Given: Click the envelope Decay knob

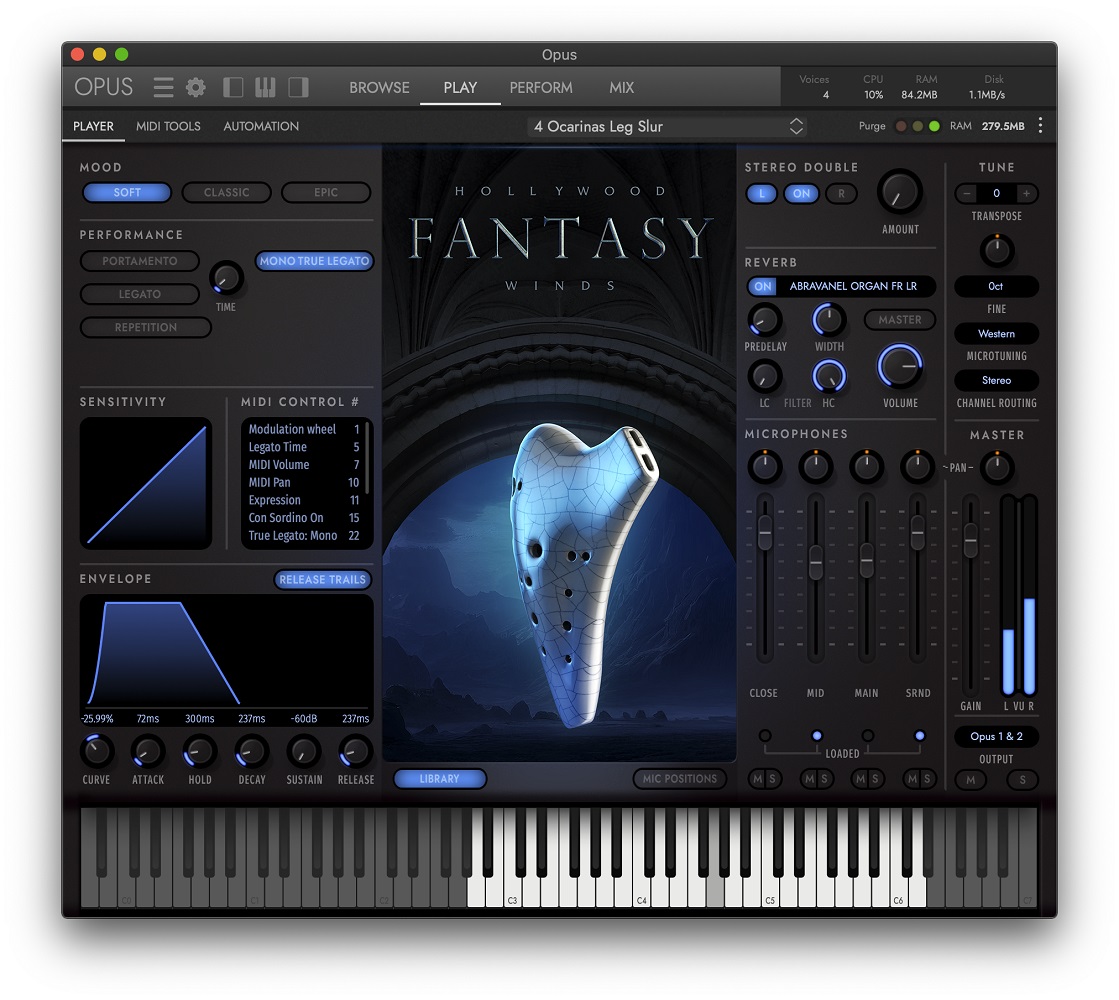Looking at the screenshot, I should pyautogui.click(x=251, y=751).
